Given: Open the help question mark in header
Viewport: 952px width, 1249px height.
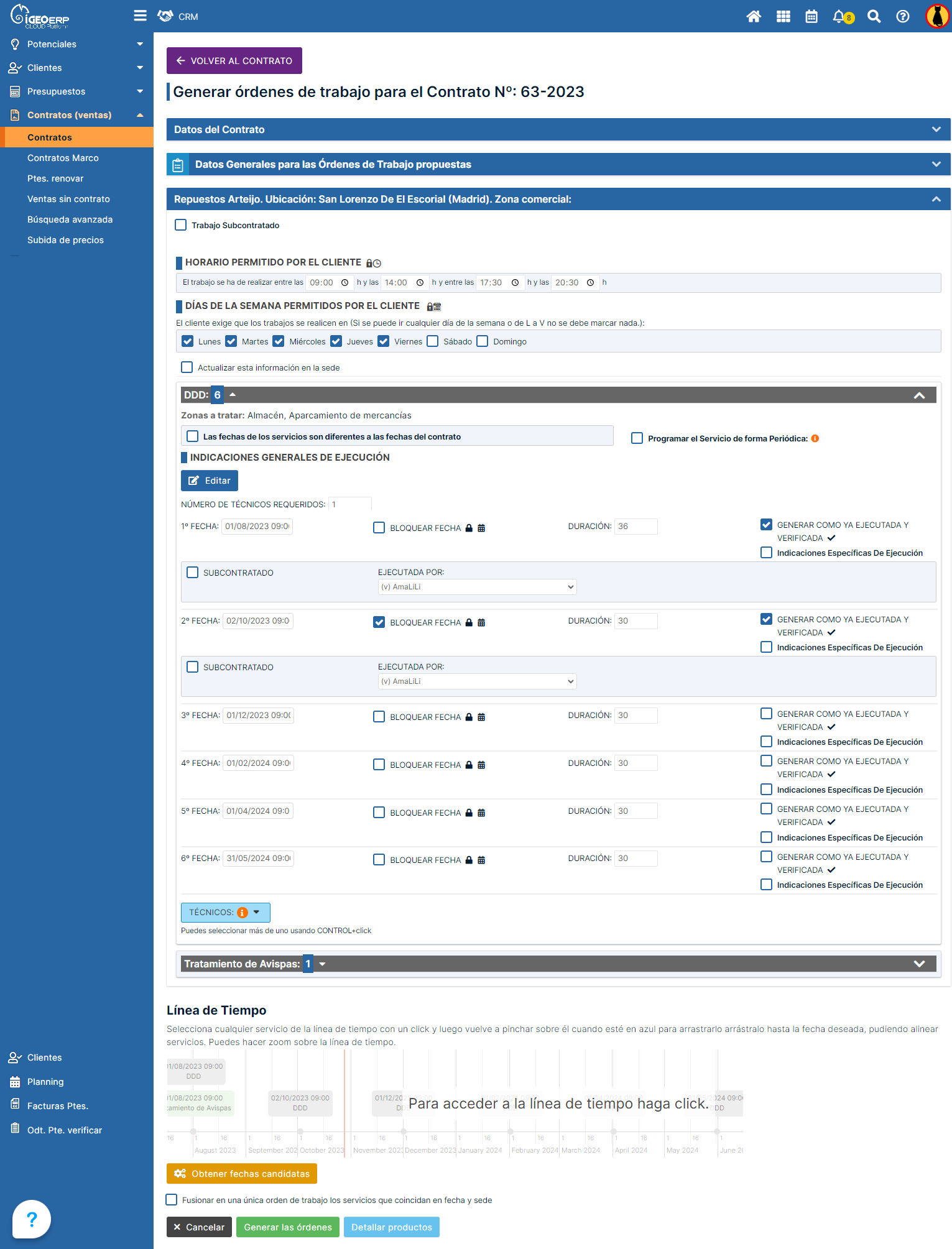Looking at the screenshot, I should pyautogui.click(x=902, y=17).
